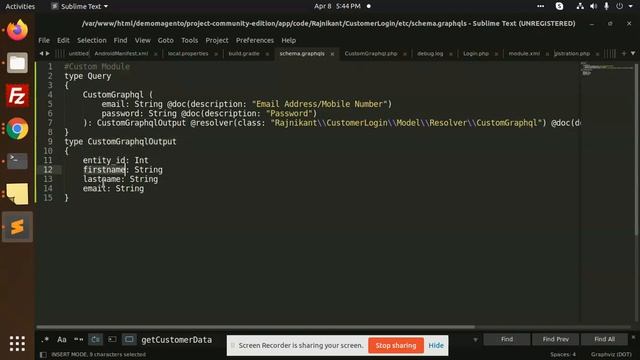Image resolution: width=640 pixels, height=360 pixels.
Task: Click Activities in the top bar
Action: coord(20,6)
